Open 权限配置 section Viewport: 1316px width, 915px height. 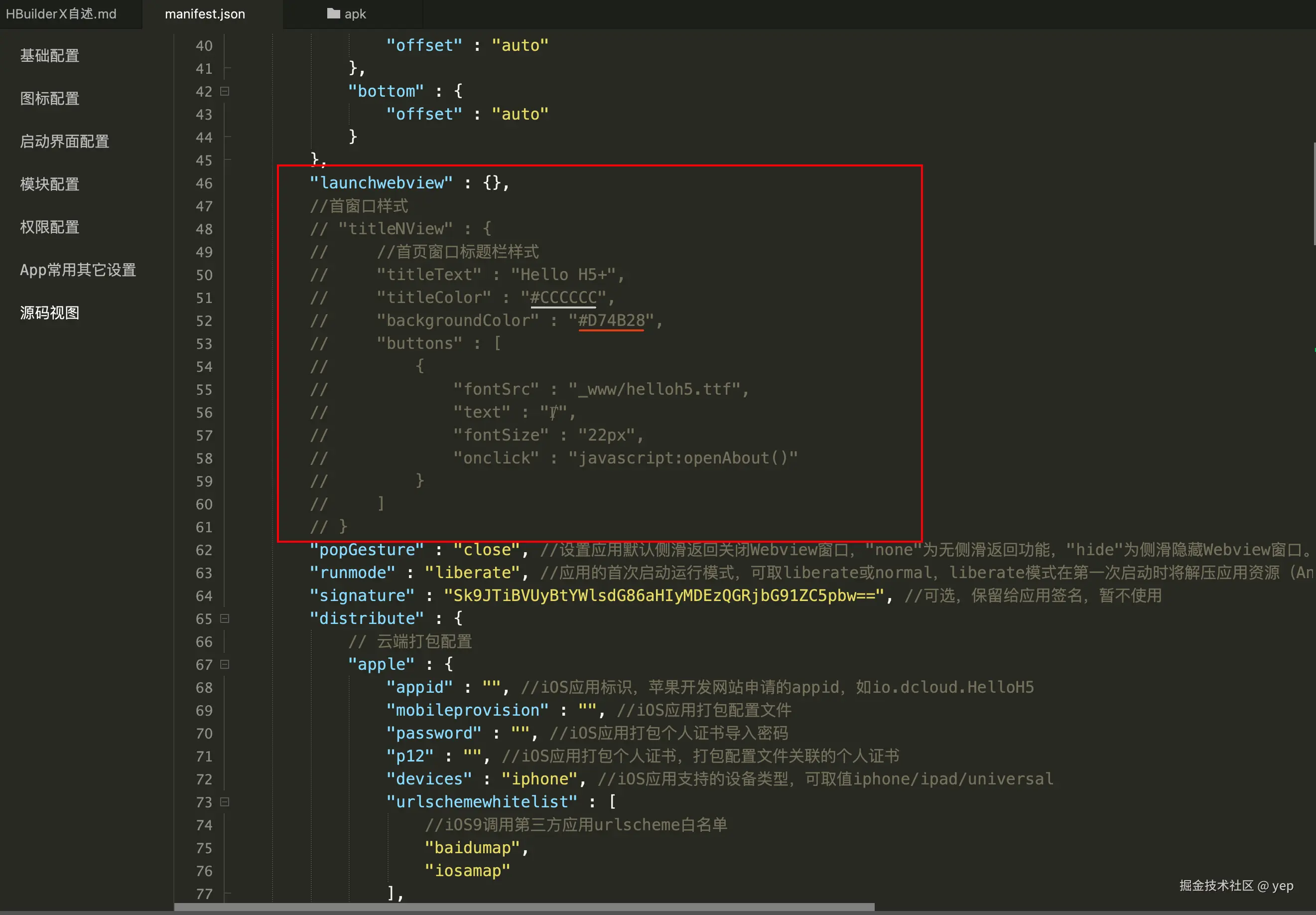[x=50, y=227]
